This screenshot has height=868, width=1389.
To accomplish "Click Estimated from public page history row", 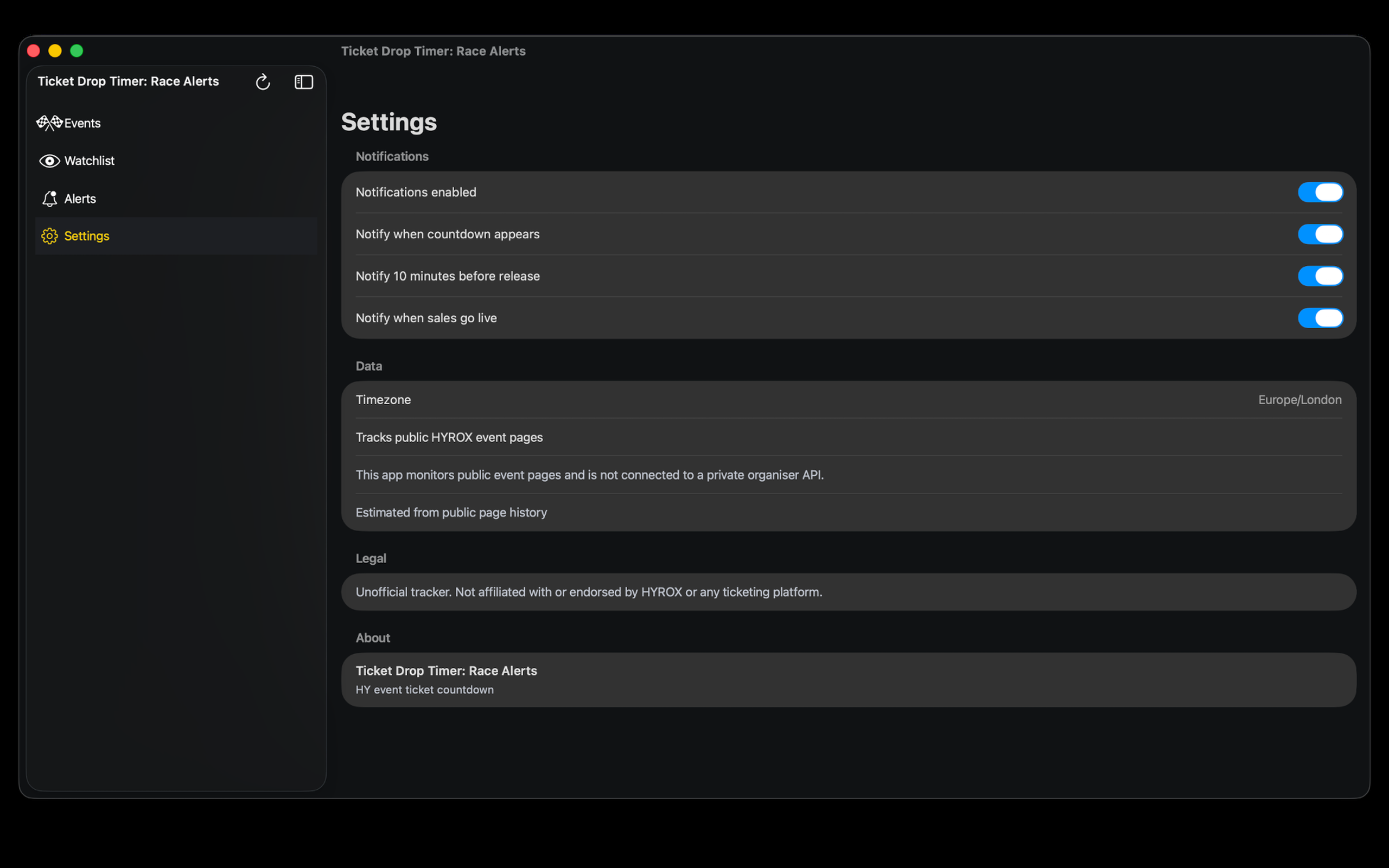I will pos(849,513).
